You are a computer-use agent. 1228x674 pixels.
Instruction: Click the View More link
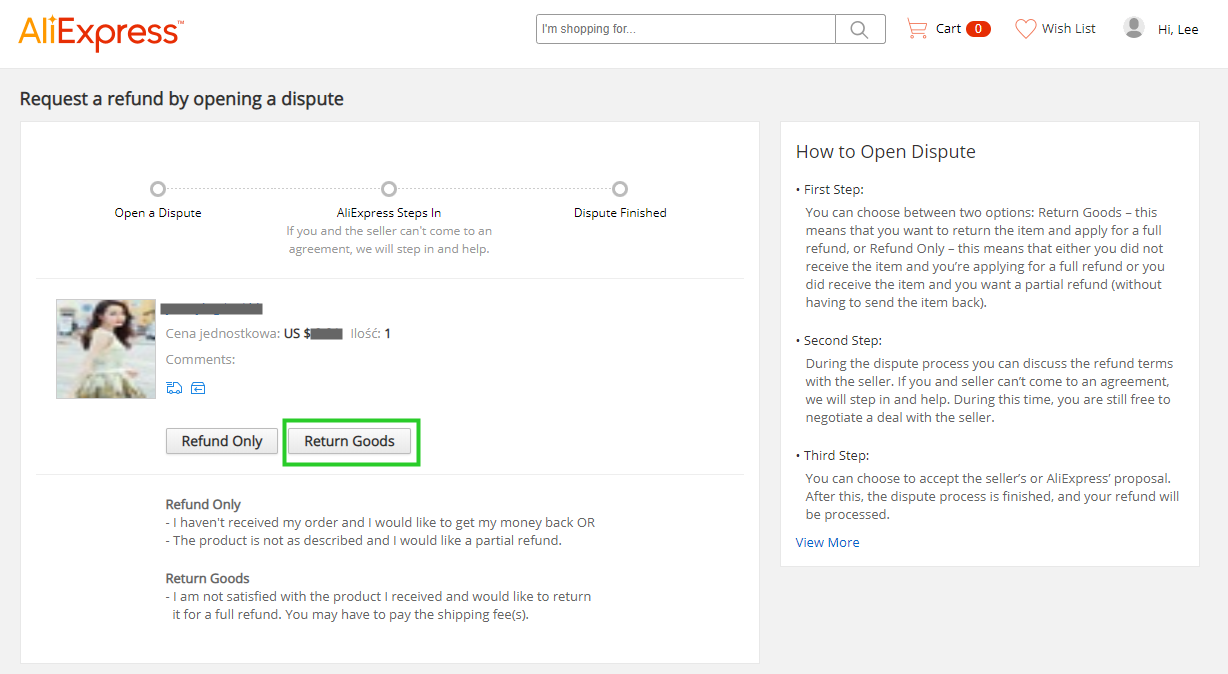[827, 542]
